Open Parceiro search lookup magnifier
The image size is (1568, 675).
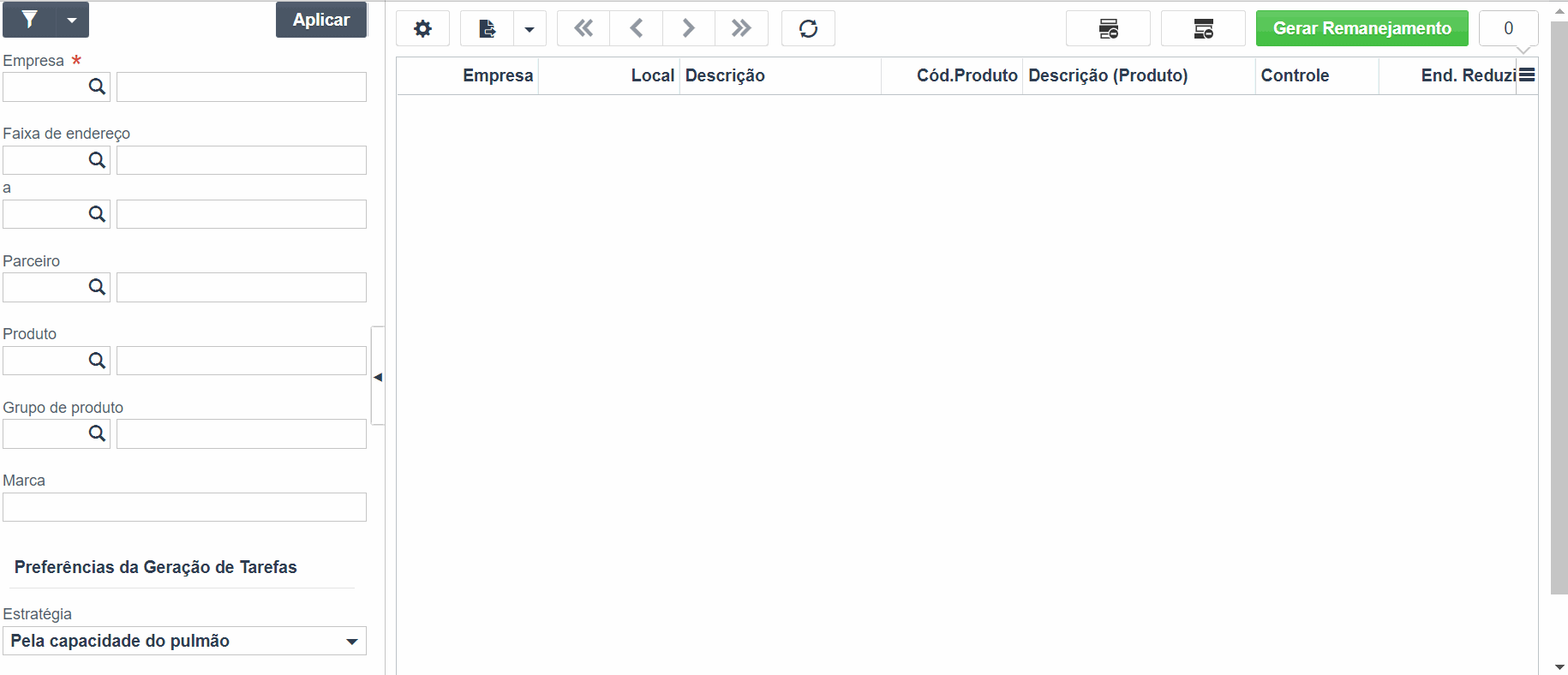click(x=98, y=287)
